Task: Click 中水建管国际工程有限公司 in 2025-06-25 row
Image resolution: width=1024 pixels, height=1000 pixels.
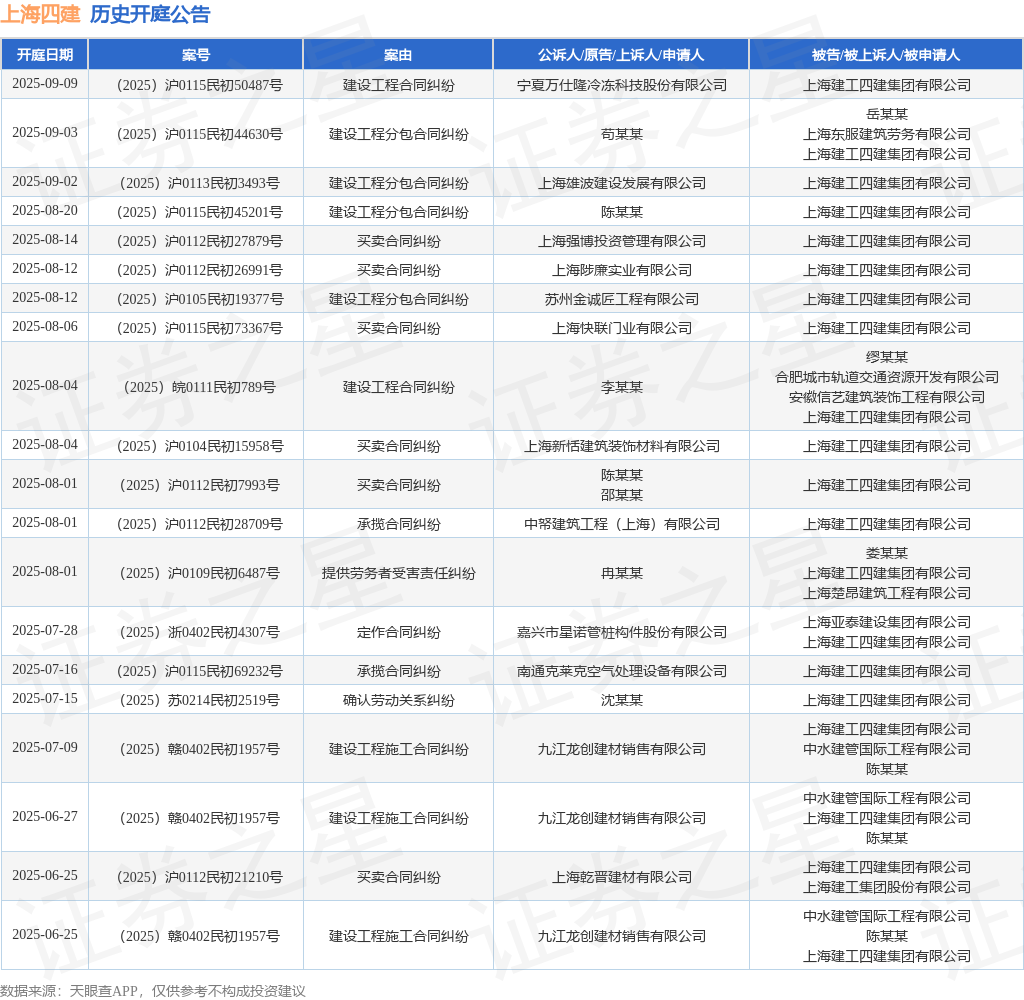Action: [885, 915]
